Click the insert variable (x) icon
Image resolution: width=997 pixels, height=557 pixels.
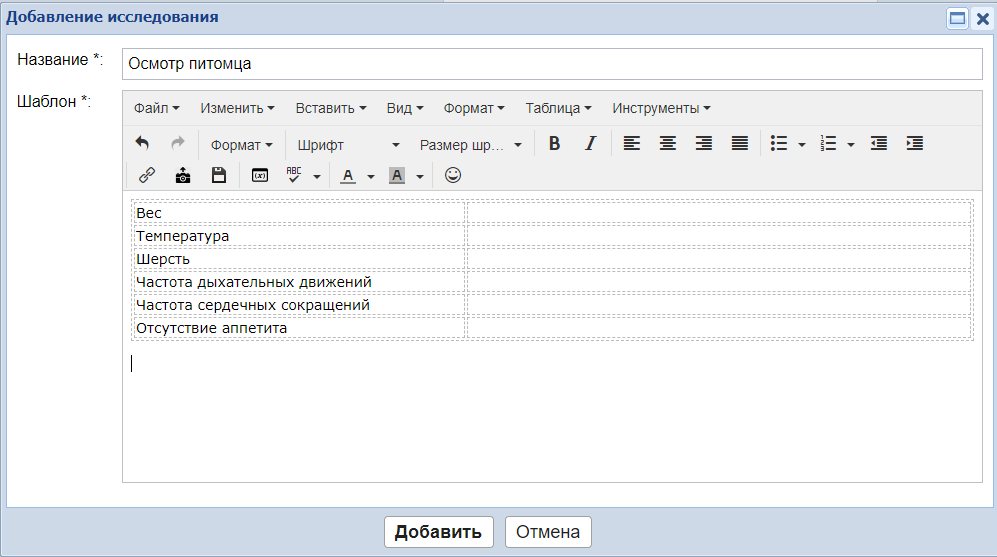260,175
